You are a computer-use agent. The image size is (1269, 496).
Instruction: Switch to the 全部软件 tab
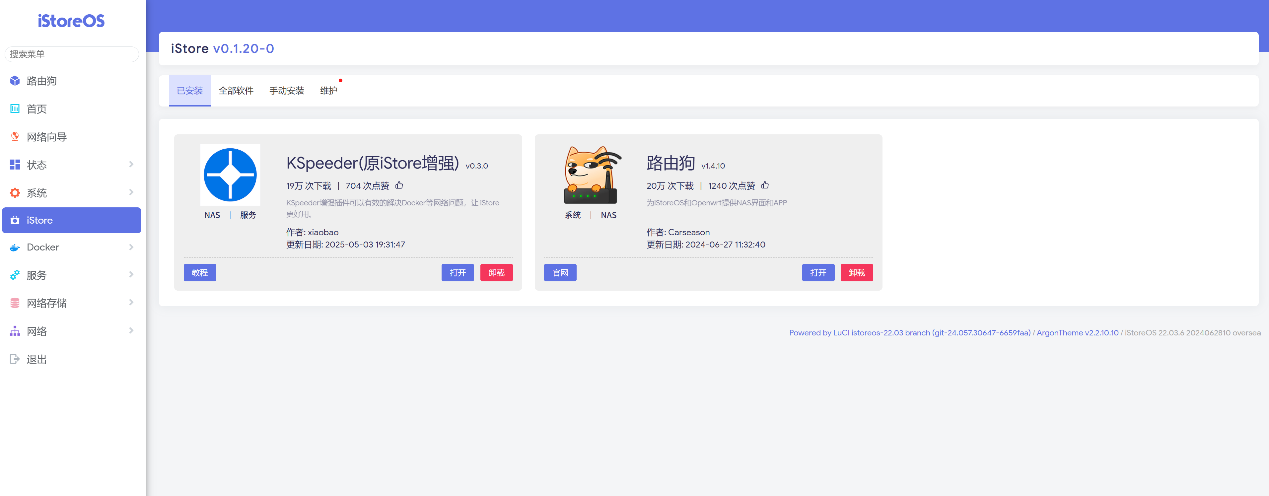pyautogui.click(x=236, y=90)
